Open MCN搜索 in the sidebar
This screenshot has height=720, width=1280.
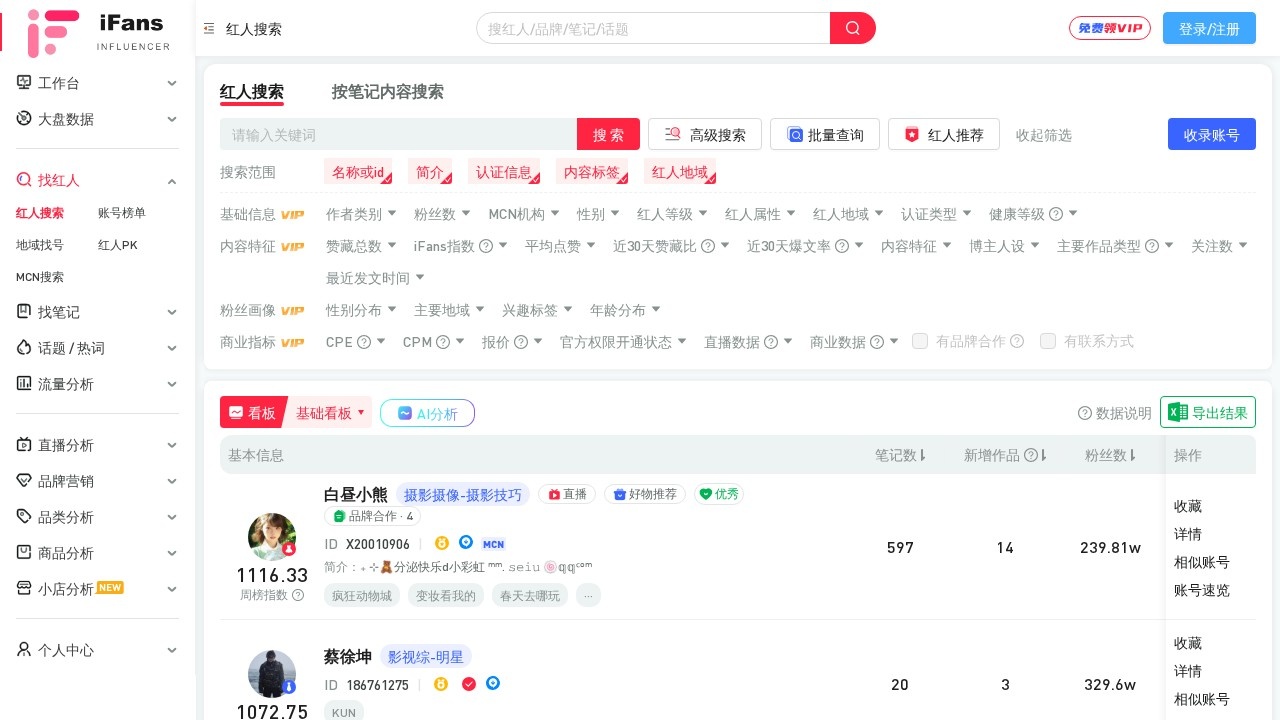point(40,277)
